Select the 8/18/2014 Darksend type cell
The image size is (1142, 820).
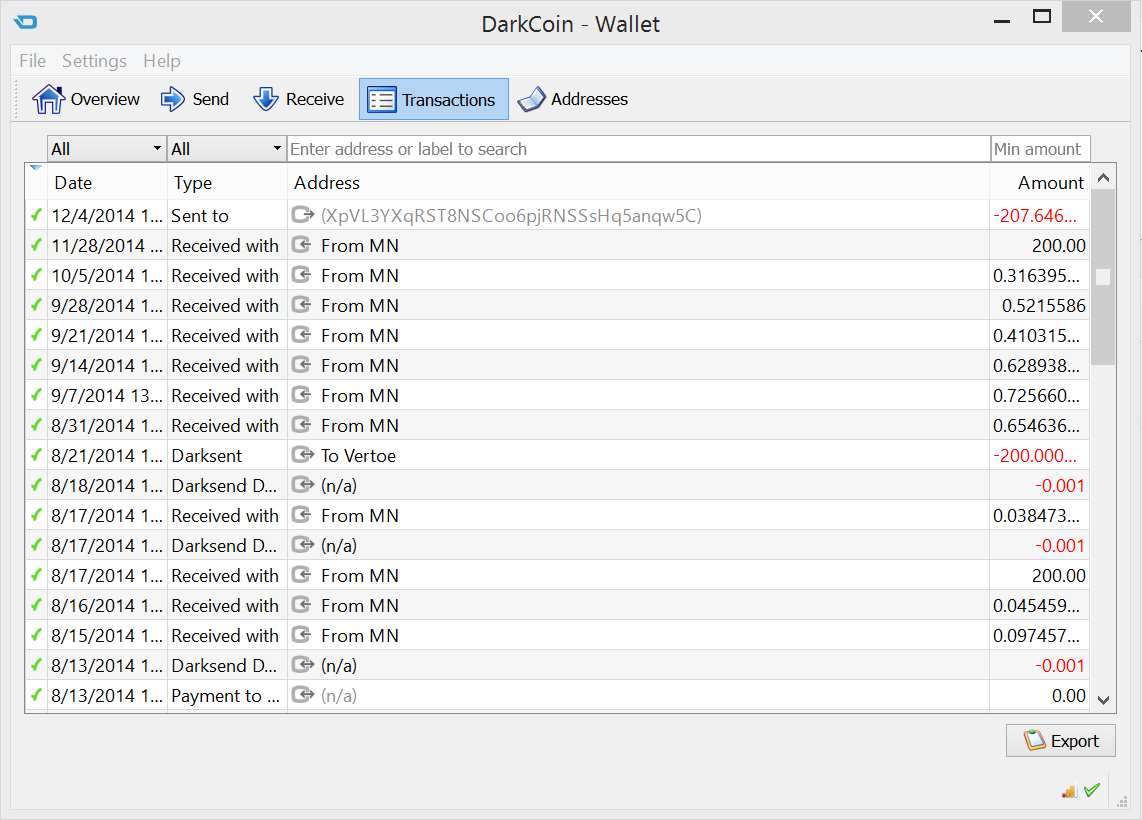[x=227, y=485]
